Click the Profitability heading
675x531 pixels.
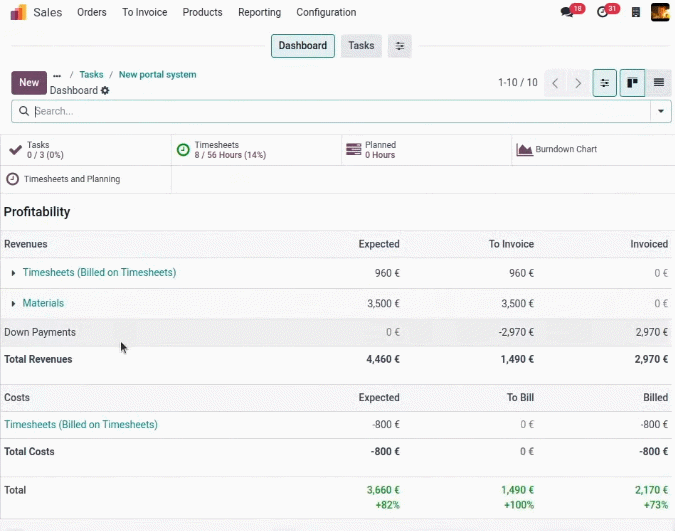click(37, 211)
